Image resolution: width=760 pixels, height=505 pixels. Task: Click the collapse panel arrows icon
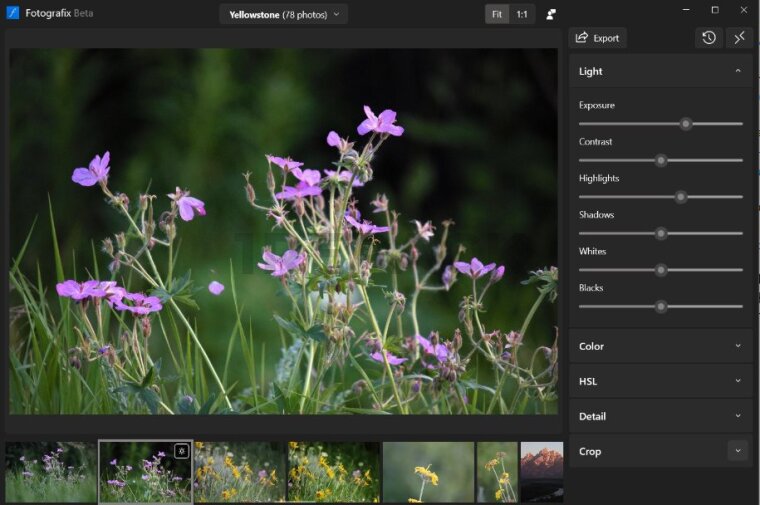tap(739, 38)
